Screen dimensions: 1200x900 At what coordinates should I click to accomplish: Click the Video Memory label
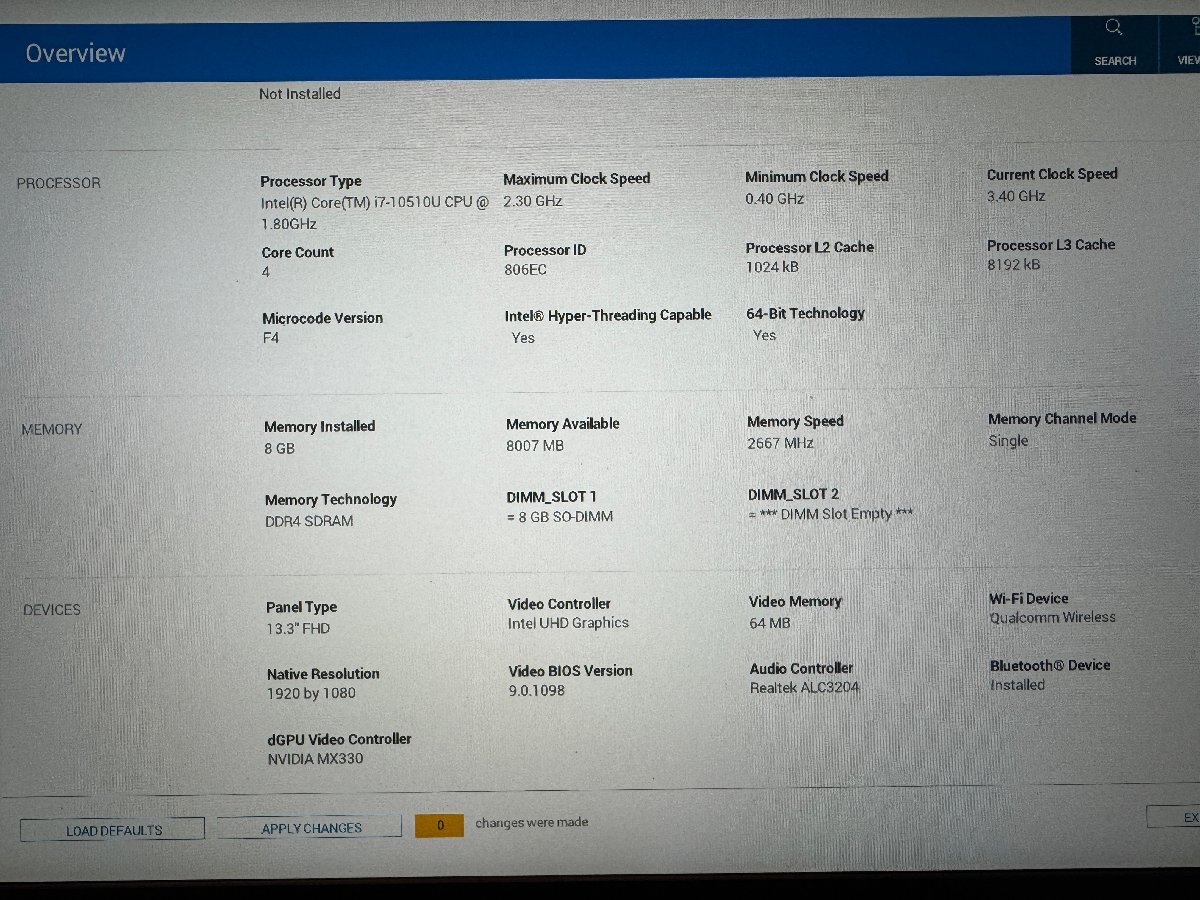tap(796, 602)
